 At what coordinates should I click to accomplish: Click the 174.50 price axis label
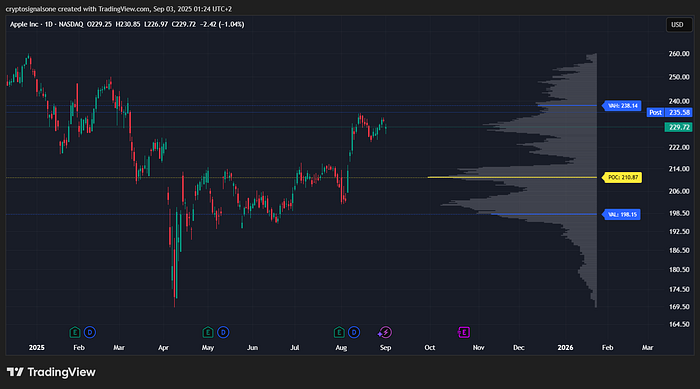tap(679, 289)
